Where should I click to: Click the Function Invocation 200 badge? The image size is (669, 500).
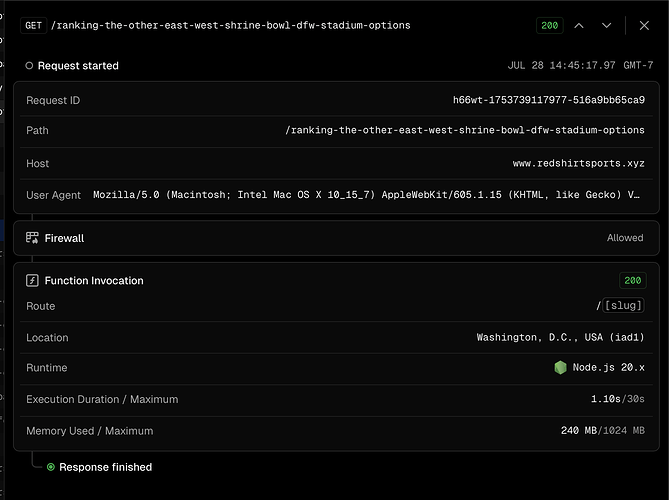tap(632, 281)
